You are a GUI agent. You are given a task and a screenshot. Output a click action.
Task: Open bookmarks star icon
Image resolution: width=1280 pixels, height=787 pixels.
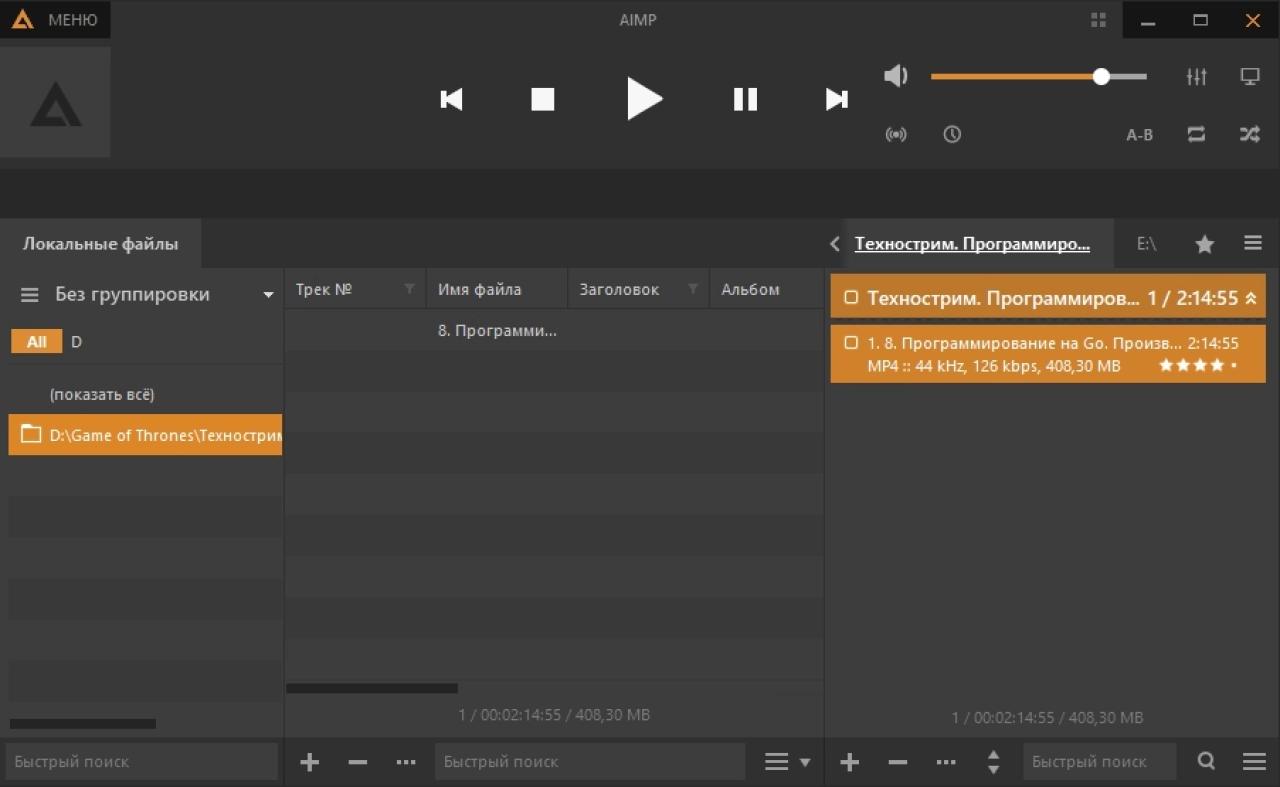[1205, 244]
